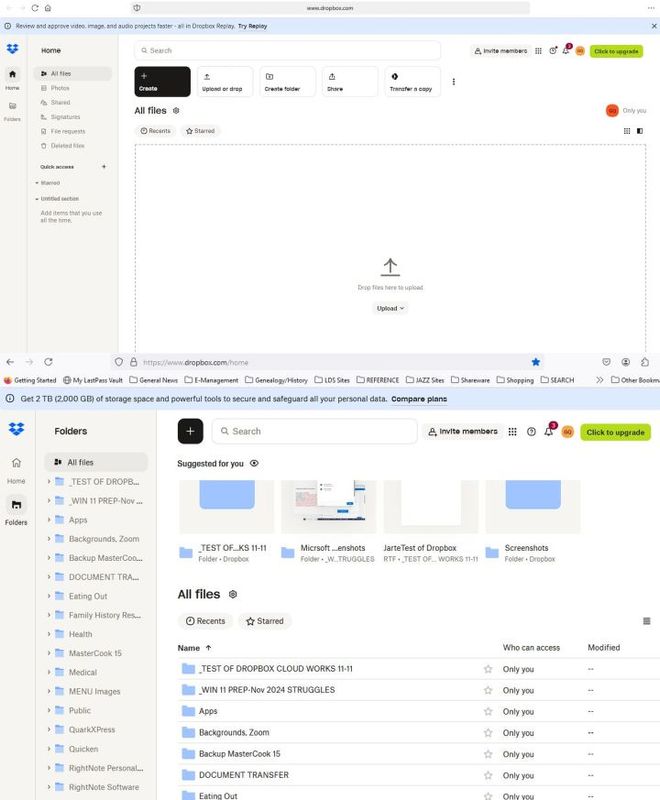660x800 pixels.
Task: Open Home rail icon in bottom window
Action: [x=16, y=463]
